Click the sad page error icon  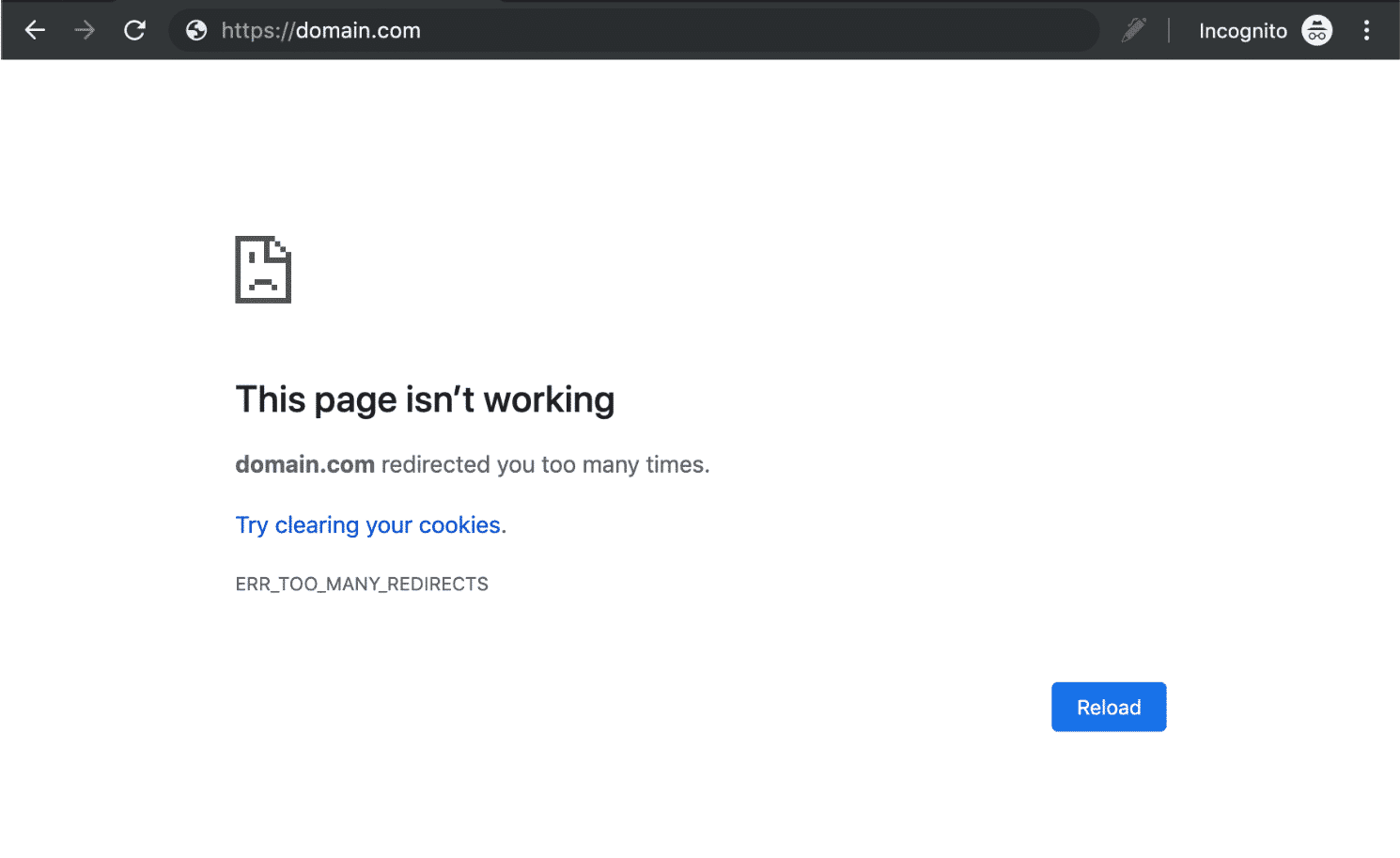coord(263,269)
